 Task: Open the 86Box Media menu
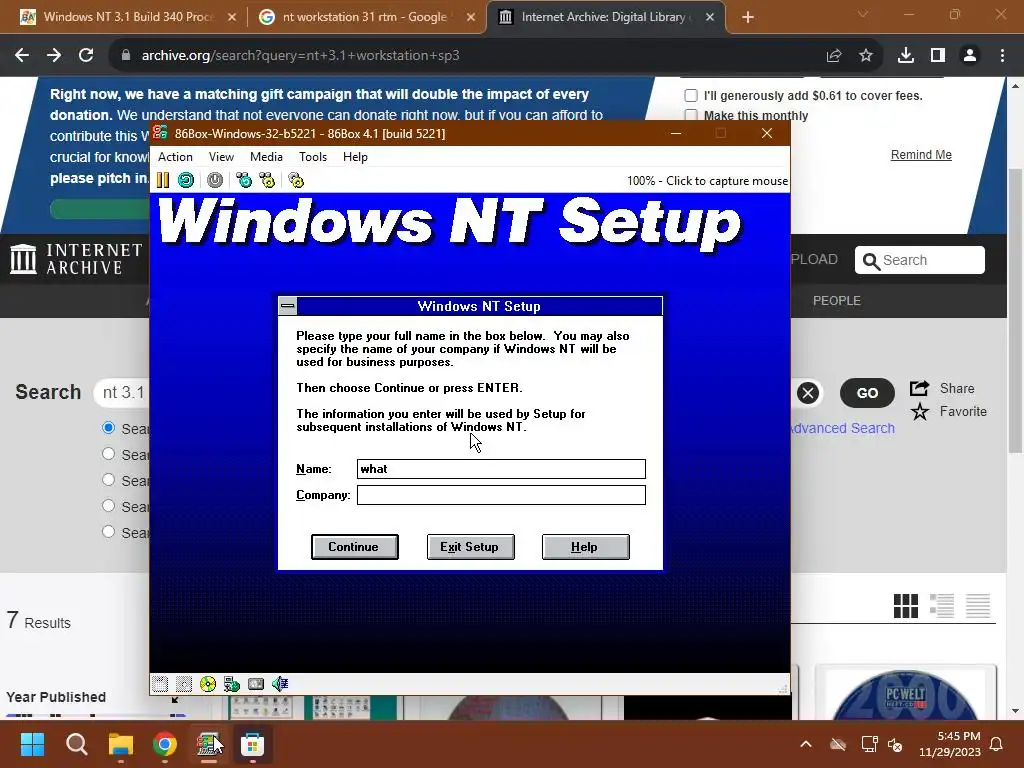click(266, 157)
